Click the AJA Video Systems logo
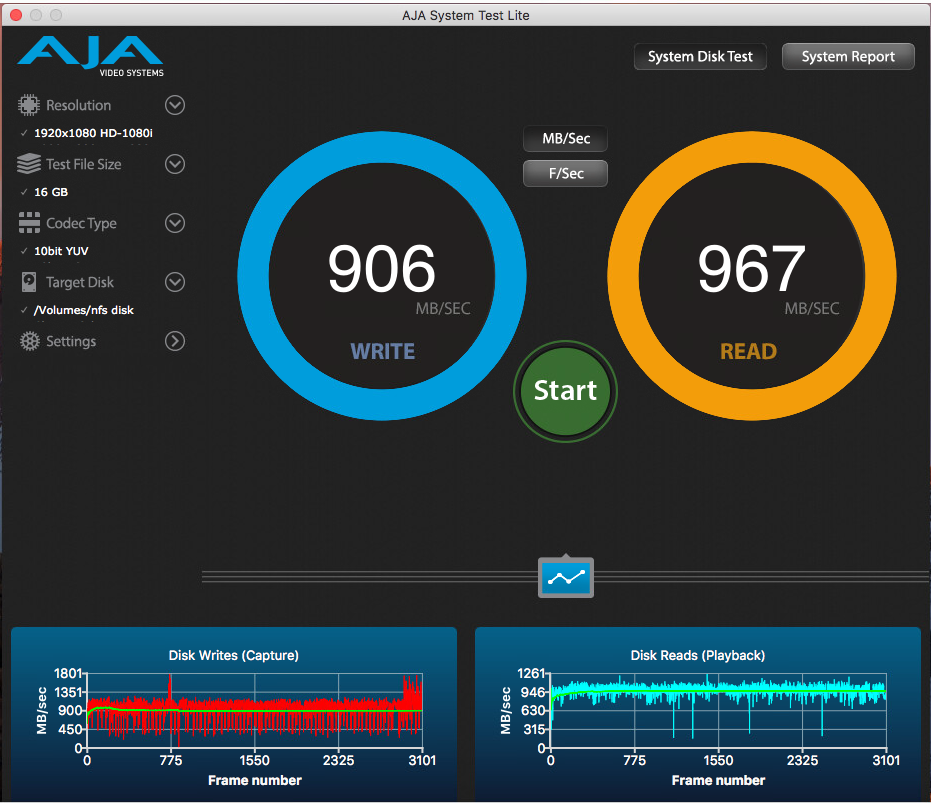Image resolution: width=931 pixels, height=803 pixels. click(91, 56)
